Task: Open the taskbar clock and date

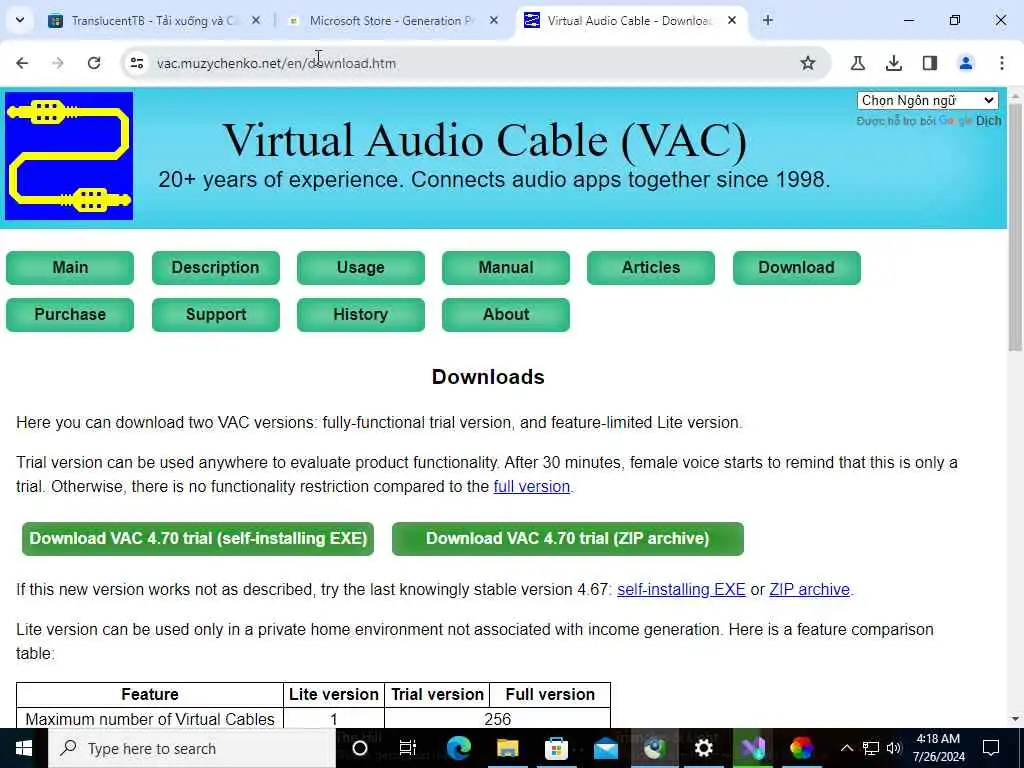Action: coord(938,748)
